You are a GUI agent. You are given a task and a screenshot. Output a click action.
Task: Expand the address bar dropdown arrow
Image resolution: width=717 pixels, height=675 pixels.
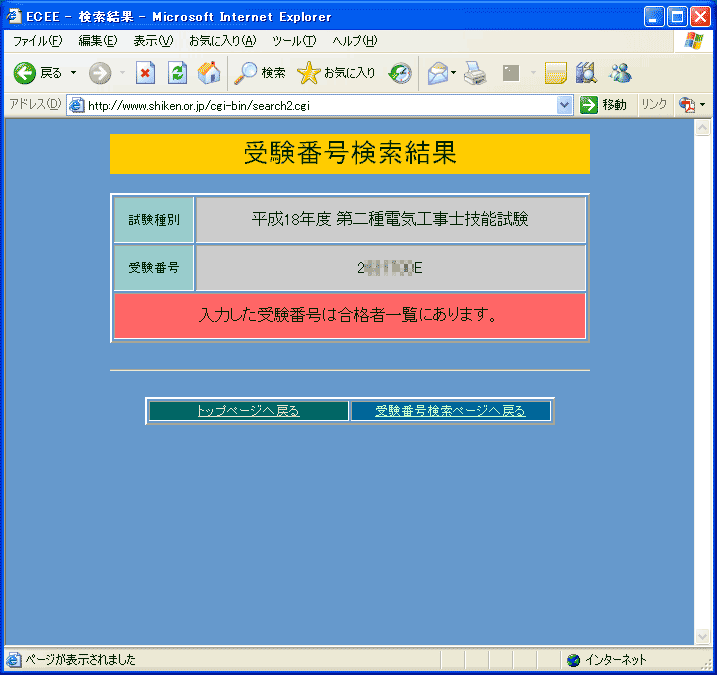tap(565, 105)
